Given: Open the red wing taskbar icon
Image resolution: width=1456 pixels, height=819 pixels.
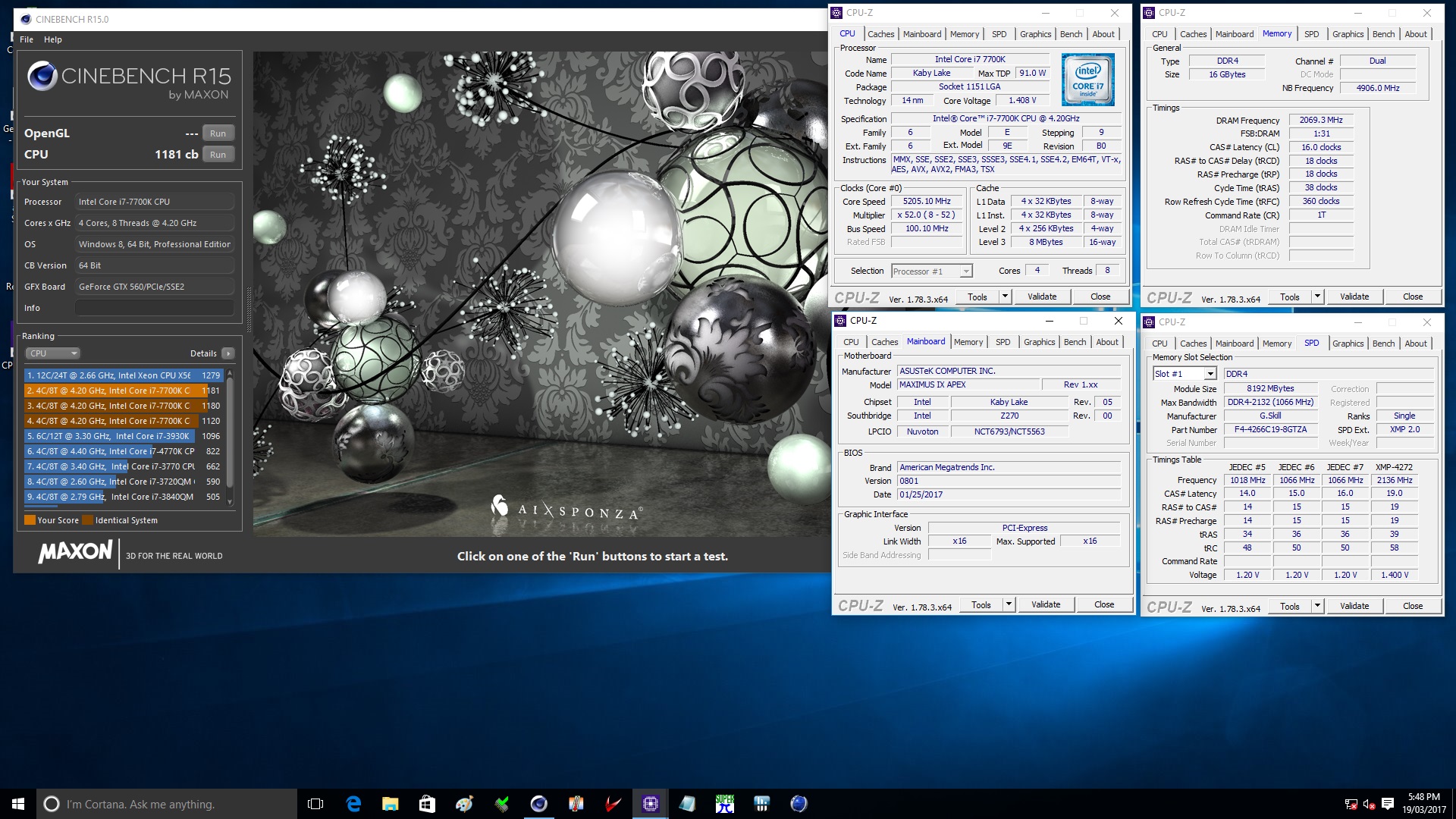Looking at the screenshot, I should point(613,804).
